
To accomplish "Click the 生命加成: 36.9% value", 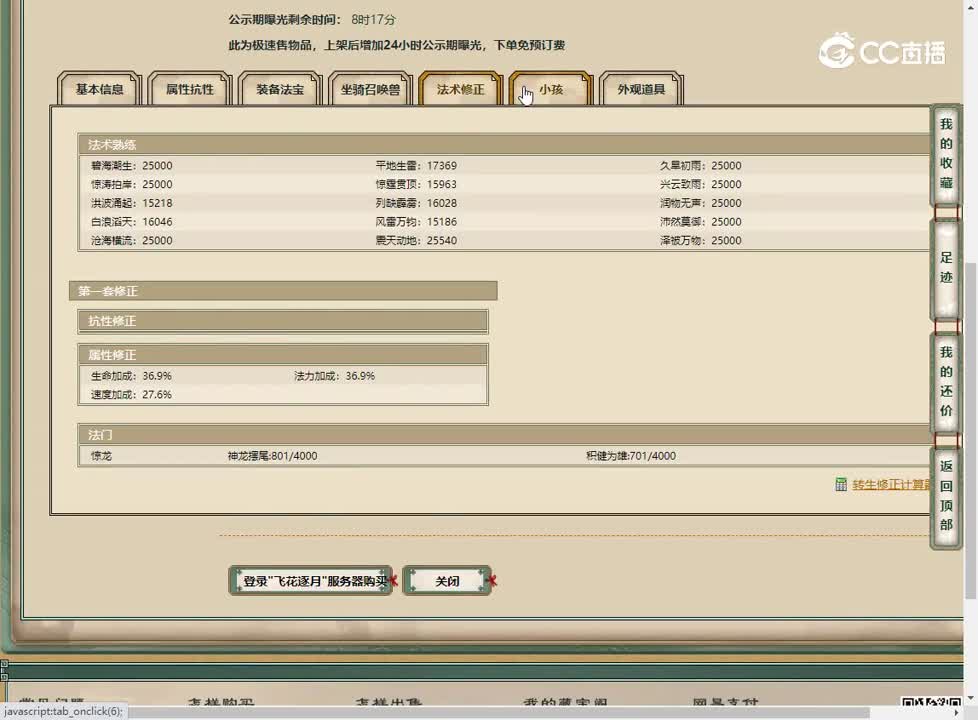I will click(131, 376).
